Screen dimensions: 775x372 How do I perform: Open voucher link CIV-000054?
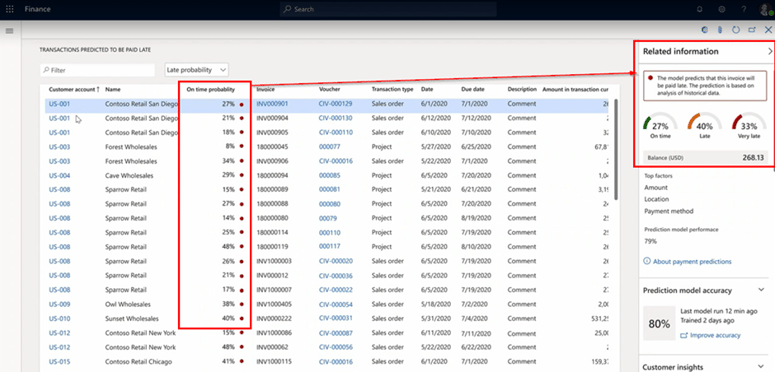(336, 304)
